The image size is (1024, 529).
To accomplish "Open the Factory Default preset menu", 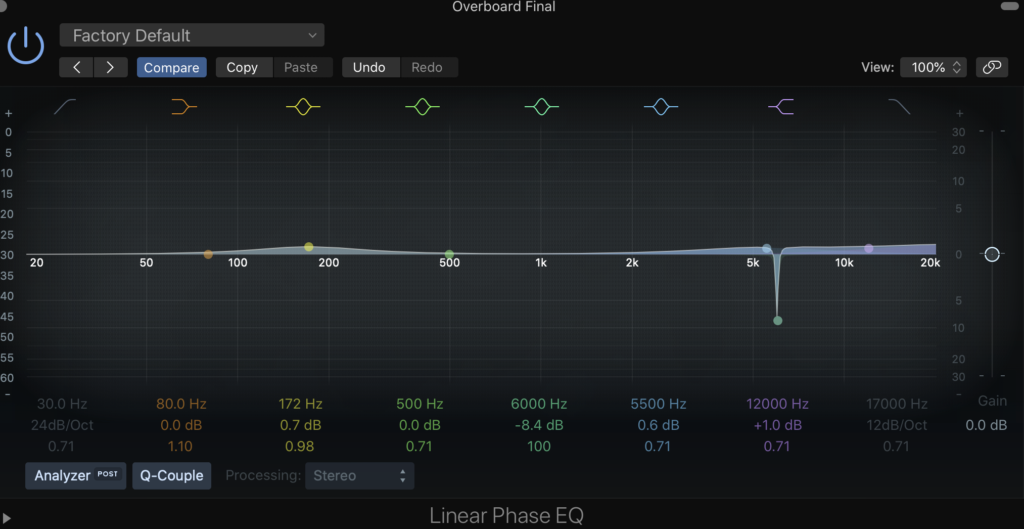I will pos(192,36).
